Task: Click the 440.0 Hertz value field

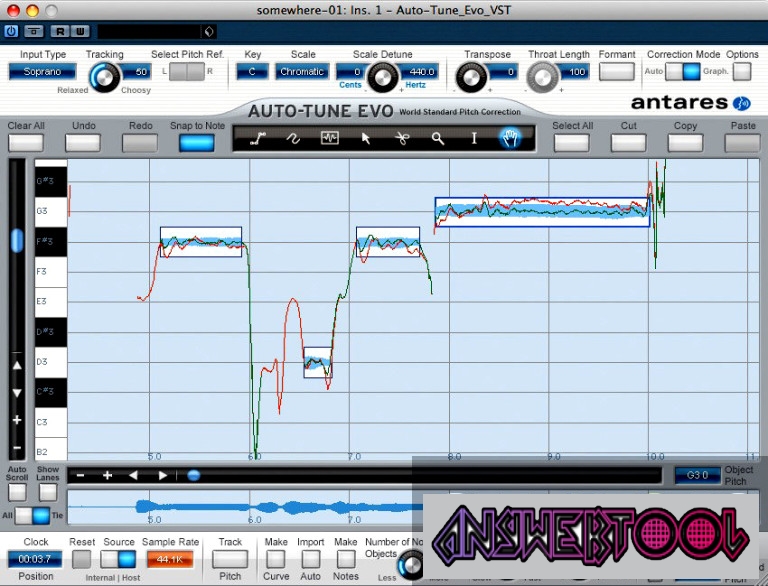Action: tap(418, 72)
